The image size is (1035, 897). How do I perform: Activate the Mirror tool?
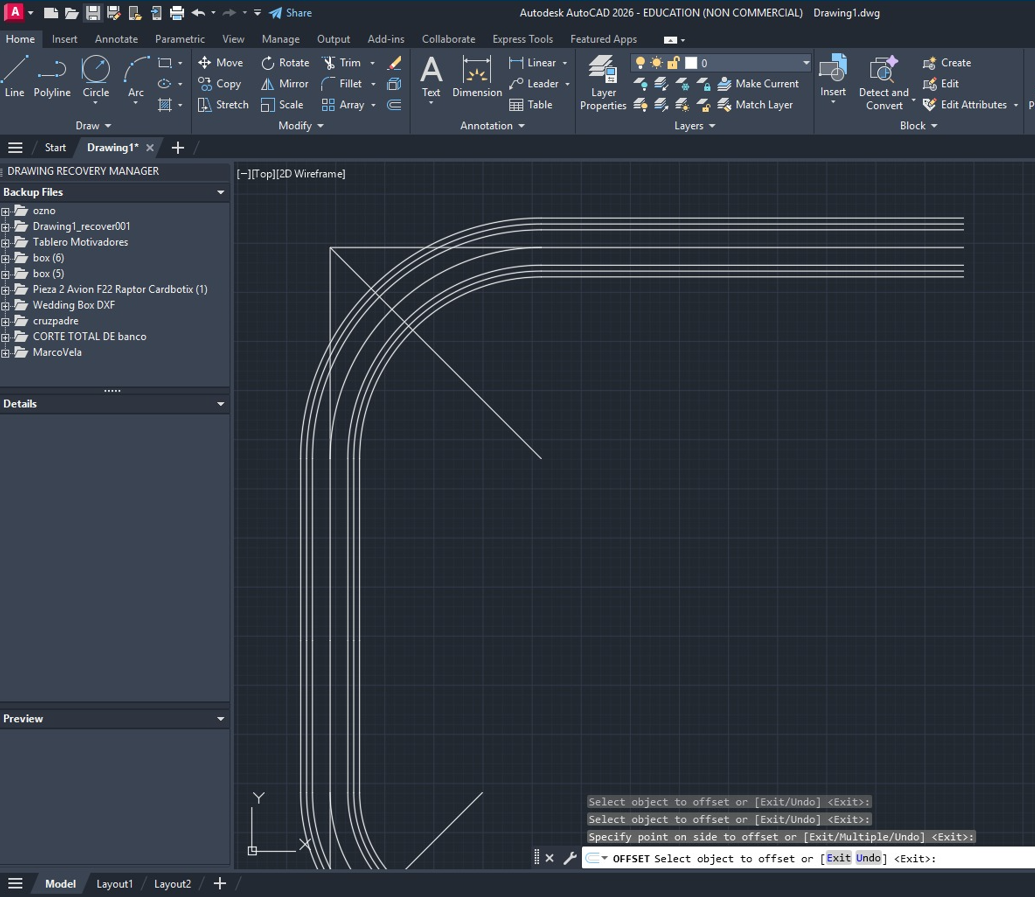tap(284, 83)
